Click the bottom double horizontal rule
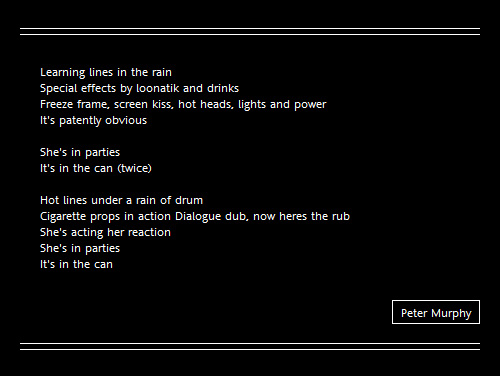This screenshot has height=376, width=500. (250, 346)
